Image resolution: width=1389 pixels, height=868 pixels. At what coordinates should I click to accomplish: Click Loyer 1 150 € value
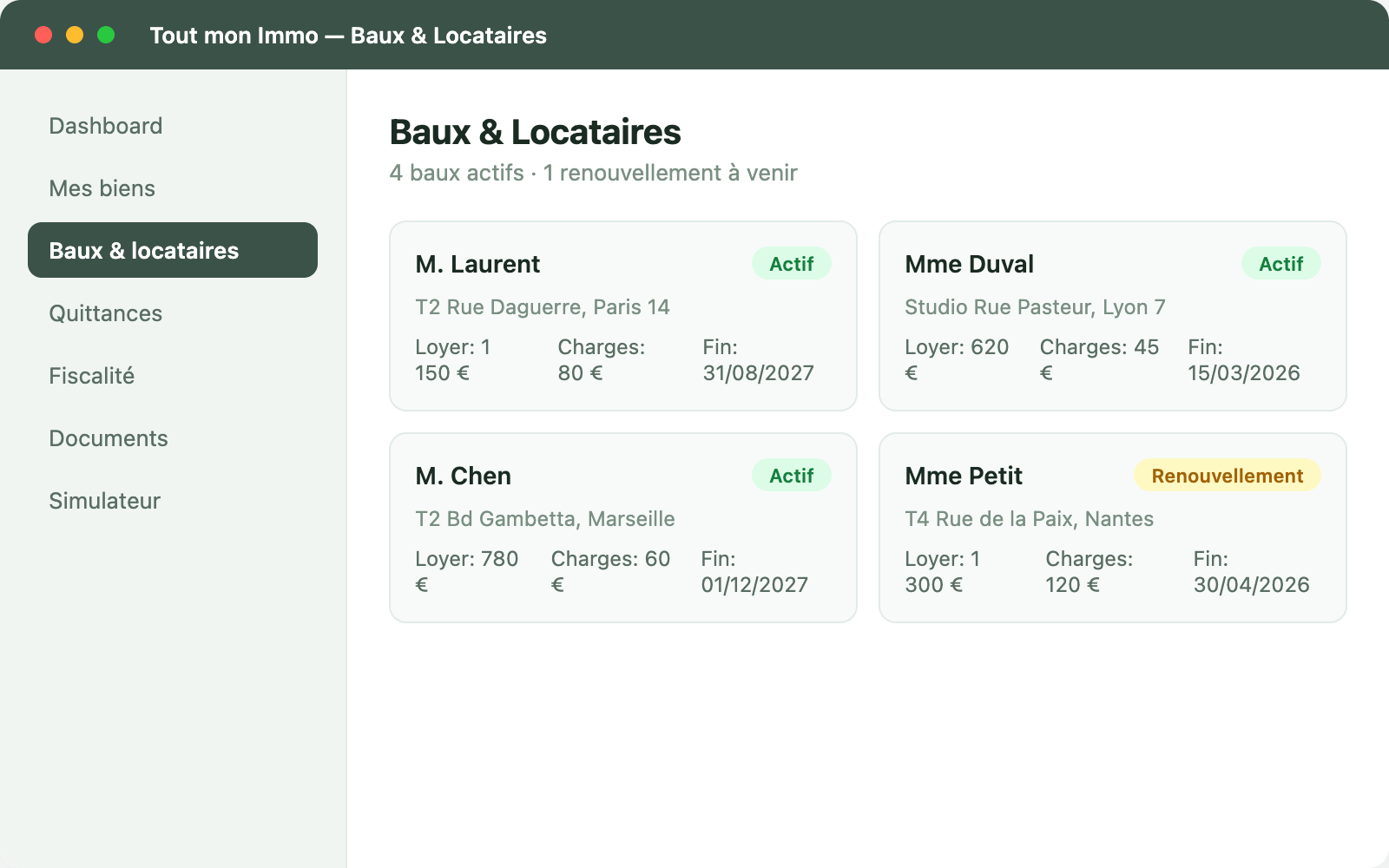point(453,360)
